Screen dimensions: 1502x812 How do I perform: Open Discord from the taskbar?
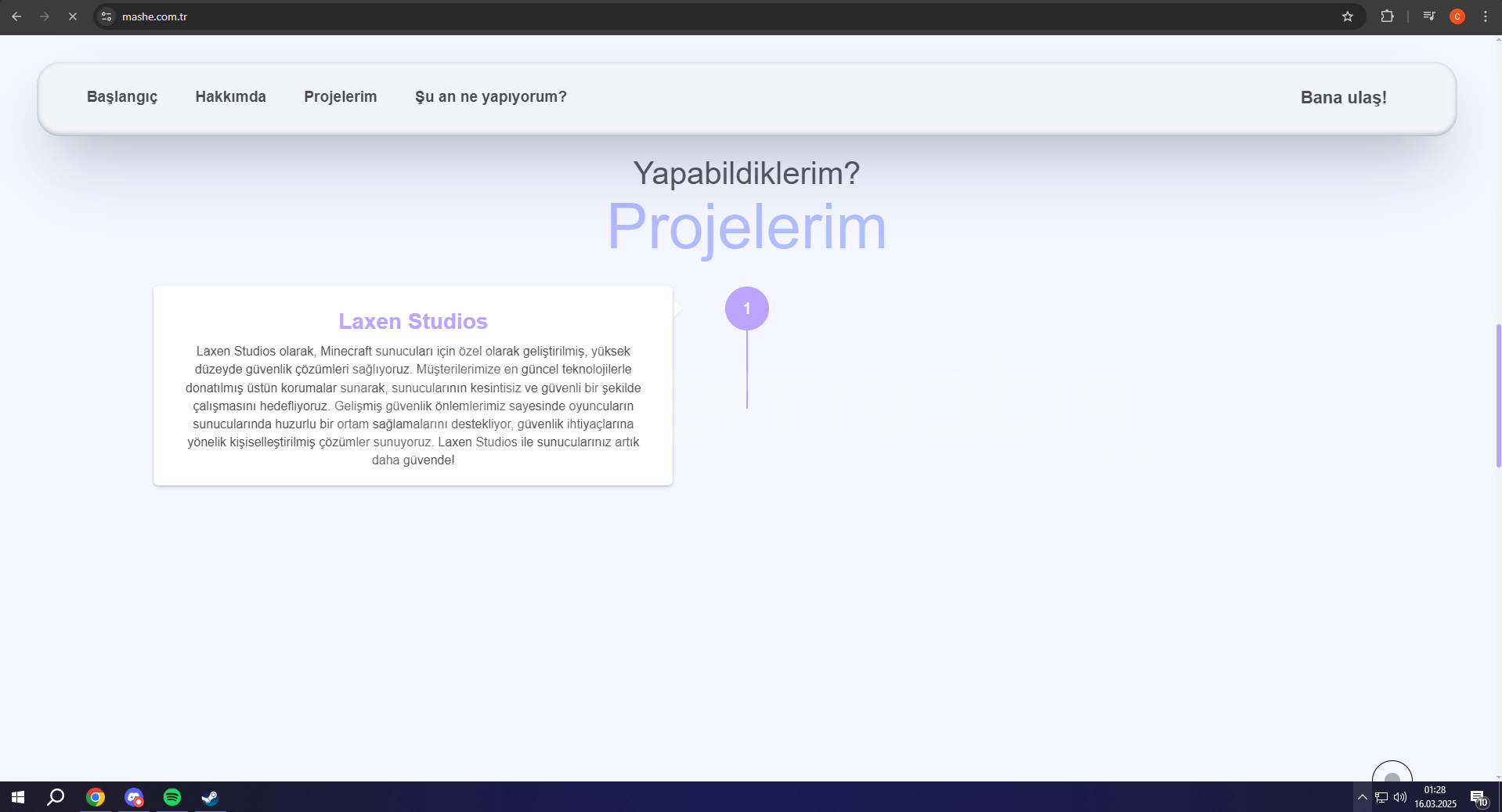134,797
